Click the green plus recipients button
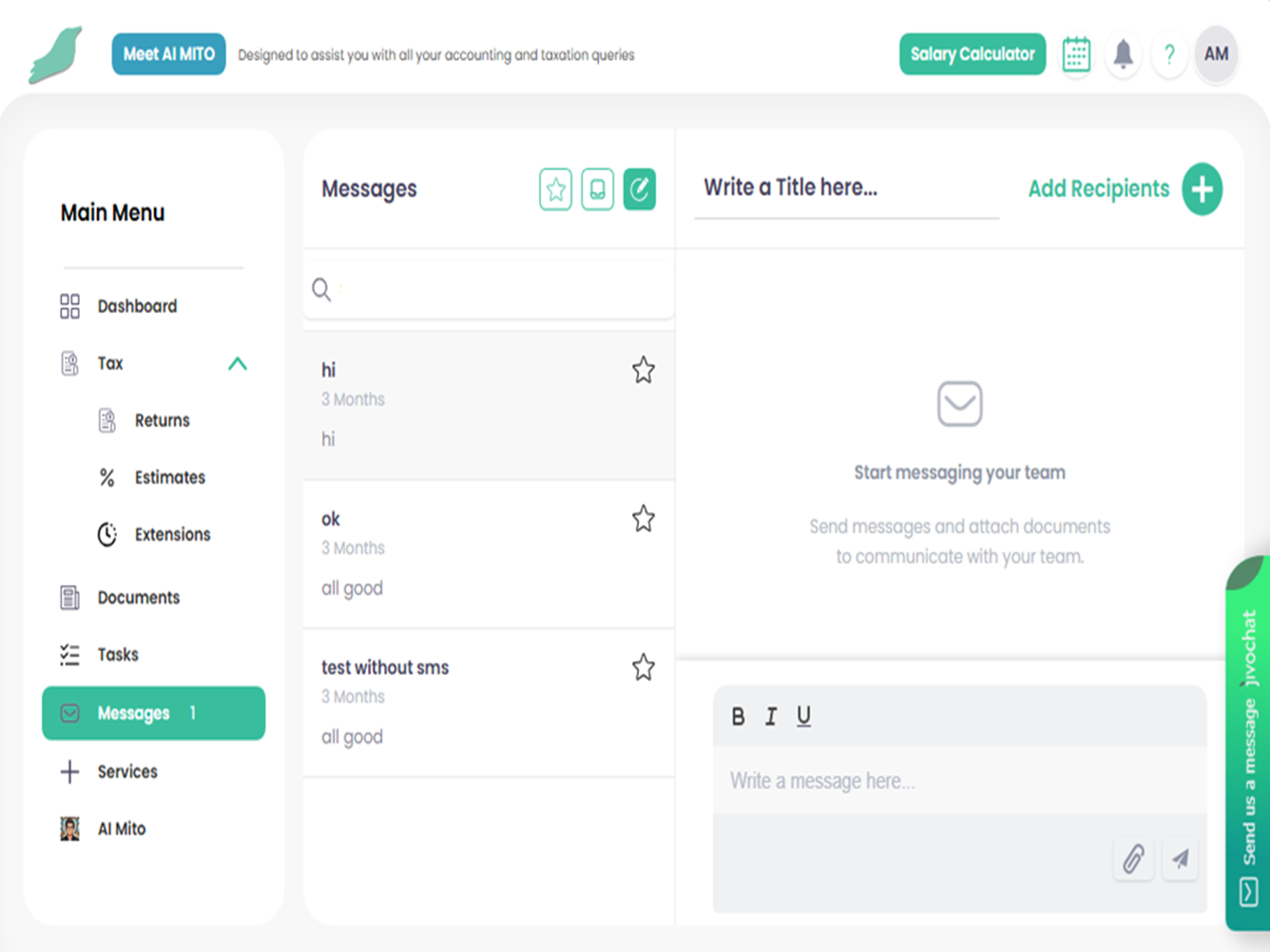1270x952 pixels. 1202,189
